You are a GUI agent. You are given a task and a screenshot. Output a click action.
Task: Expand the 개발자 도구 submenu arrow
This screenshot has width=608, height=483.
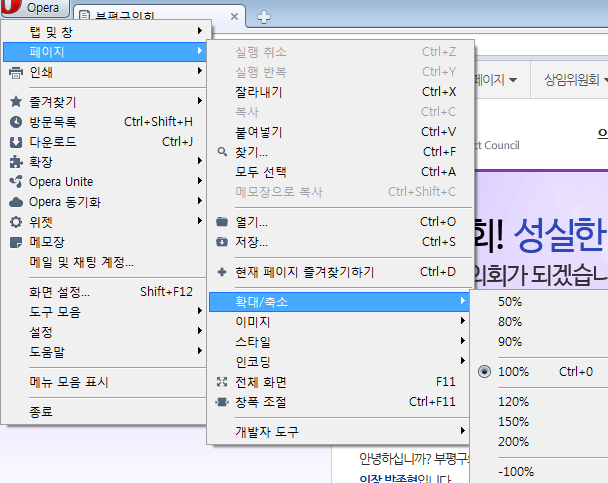(463, 431)
